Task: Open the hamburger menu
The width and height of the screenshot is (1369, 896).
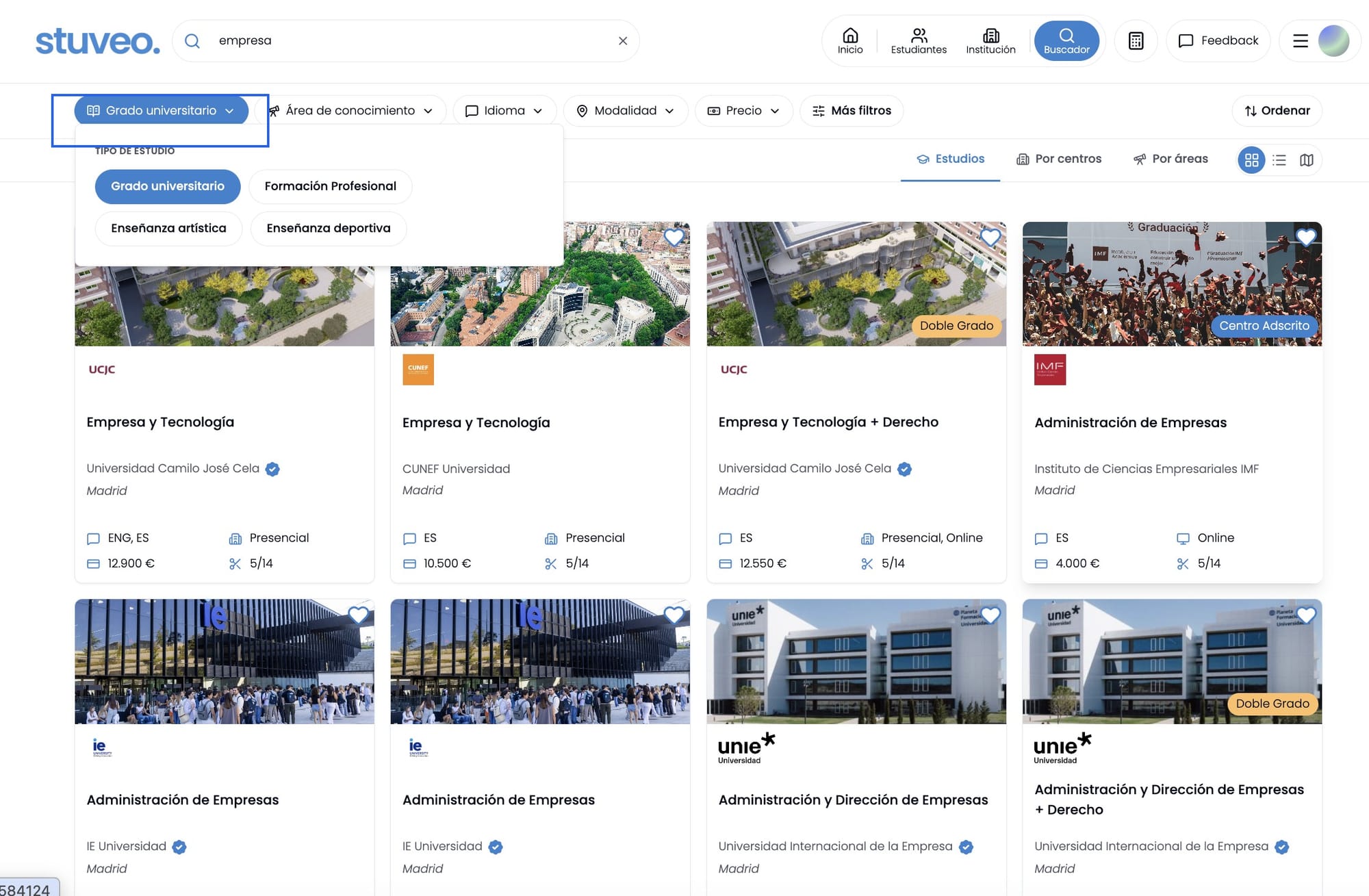Action: point(1301,41)
